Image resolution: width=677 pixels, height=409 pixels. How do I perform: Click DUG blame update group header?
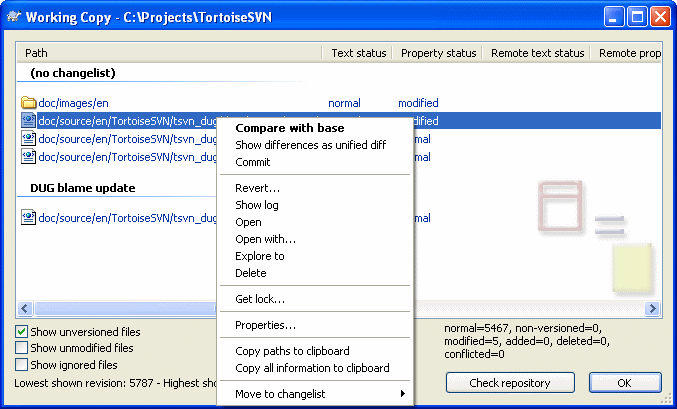[x=83, y=188]
